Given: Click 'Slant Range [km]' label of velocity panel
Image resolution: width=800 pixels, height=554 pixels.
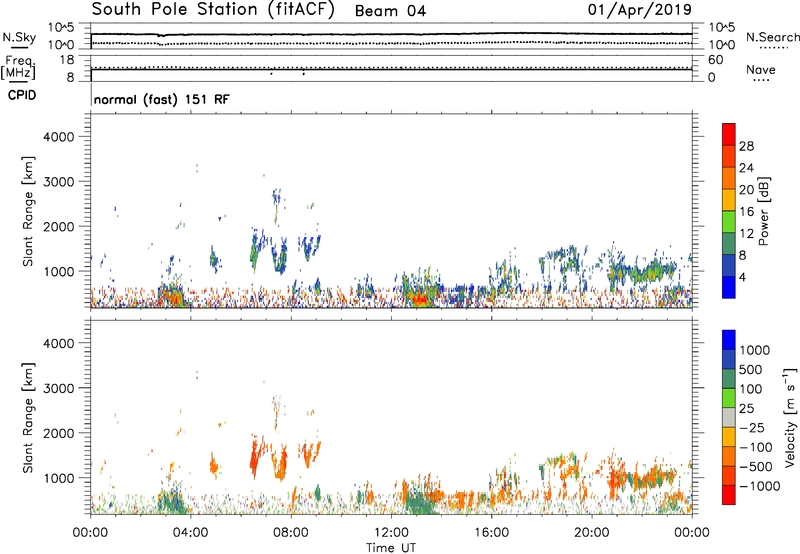Looking at the screenshot, I should (28, 418).
